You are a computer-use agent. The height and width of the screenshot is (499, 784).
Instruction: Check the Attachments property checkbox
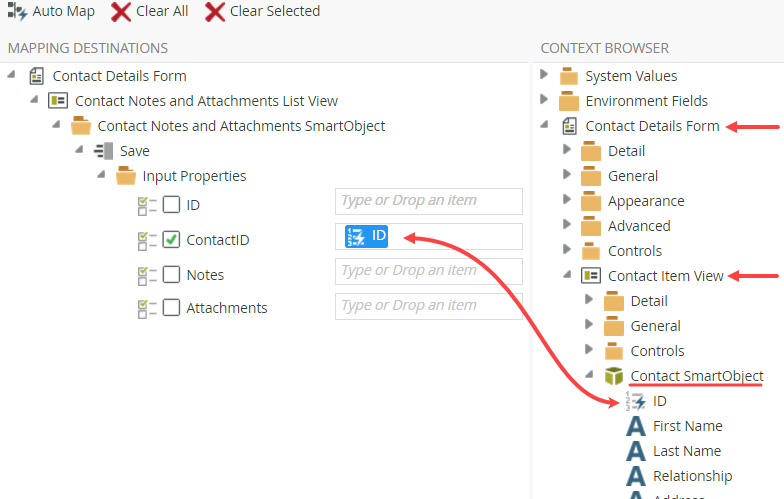172,307
